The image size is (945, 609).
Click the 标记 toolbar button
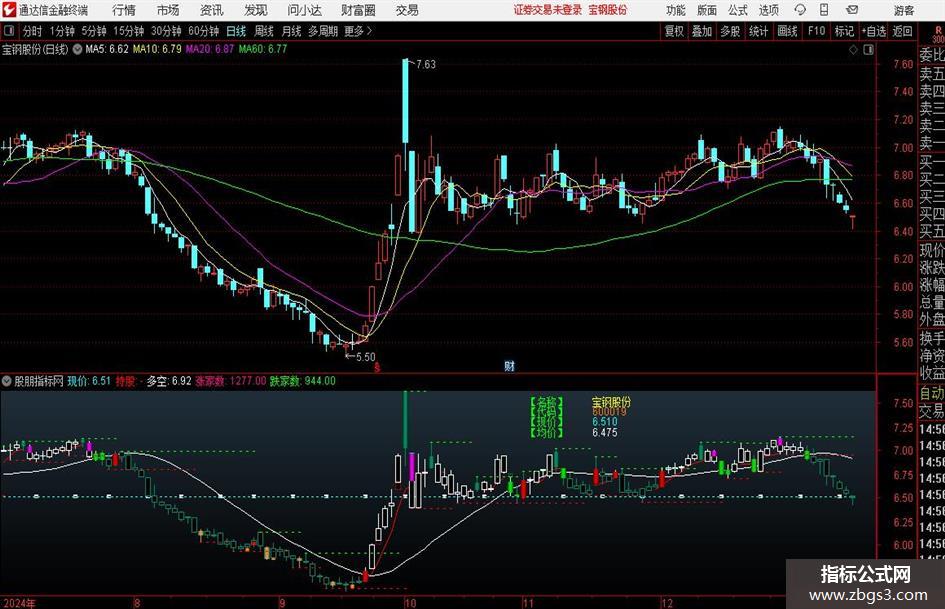[x=844, y=31]
